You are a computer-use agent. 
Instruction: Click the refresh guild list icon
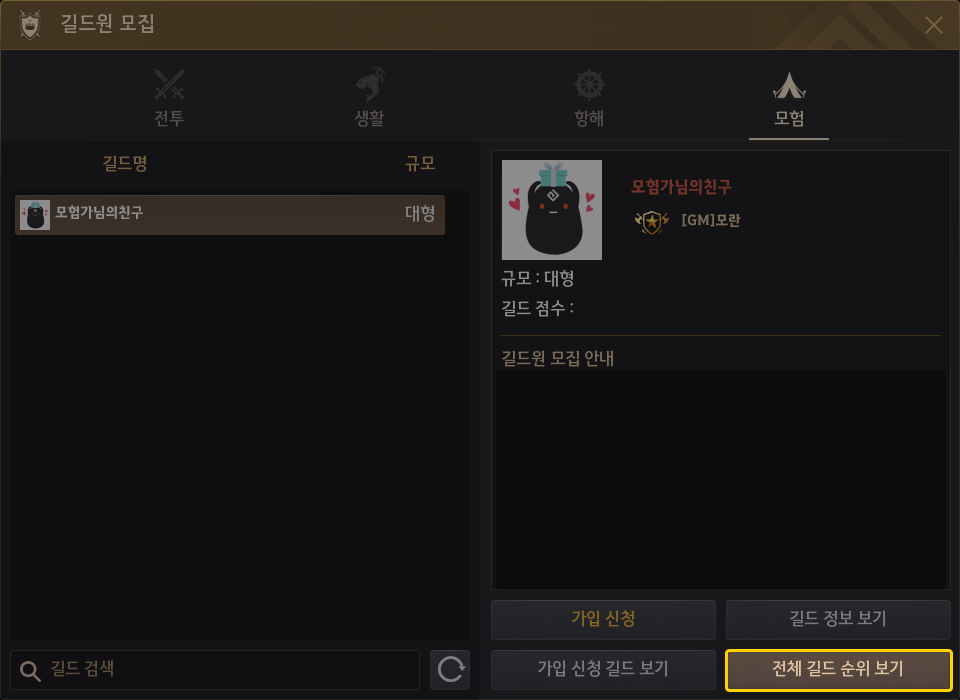click(450, 669)
